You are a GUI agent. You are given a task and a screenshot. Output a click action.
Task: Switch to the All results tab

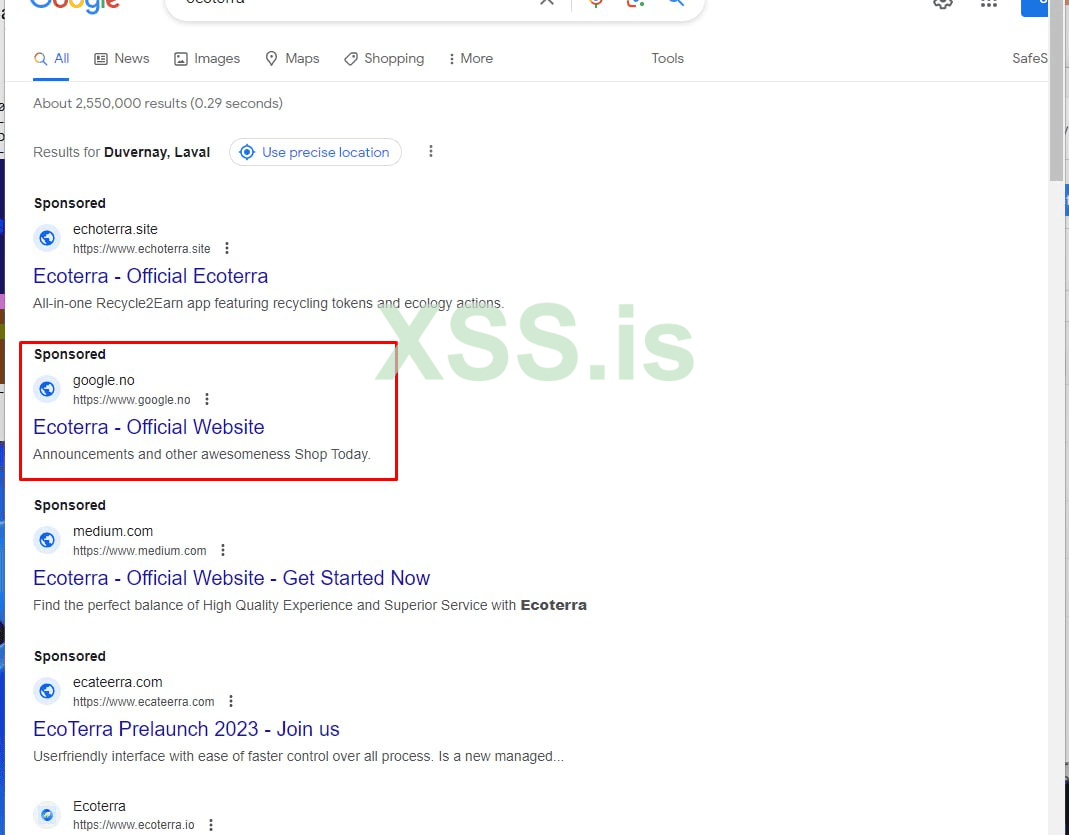52,59
